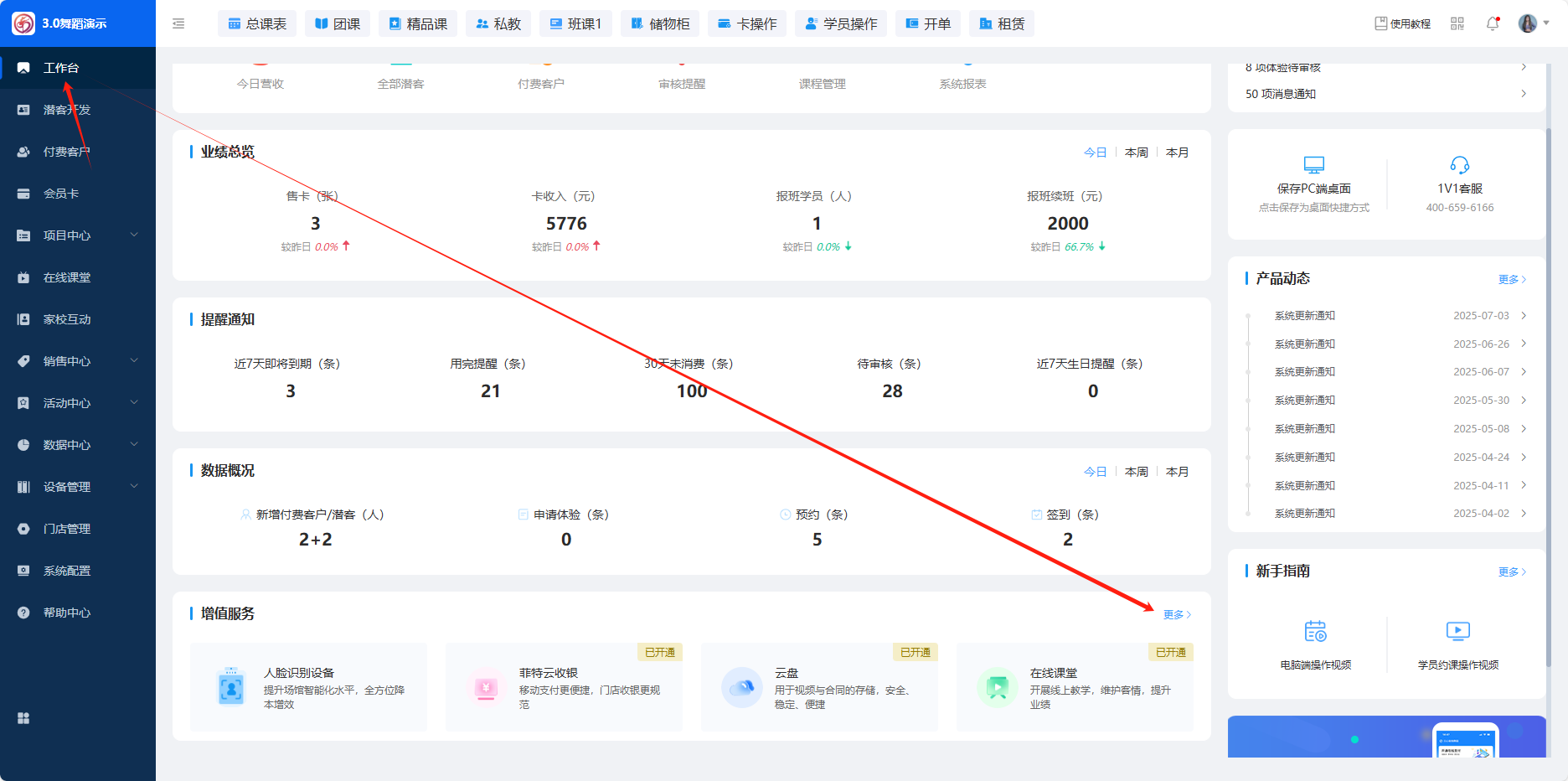Switch 业绩总览 to 本月 view
This screenshot has width=1568, height=781.
(x=1177, y=153)
